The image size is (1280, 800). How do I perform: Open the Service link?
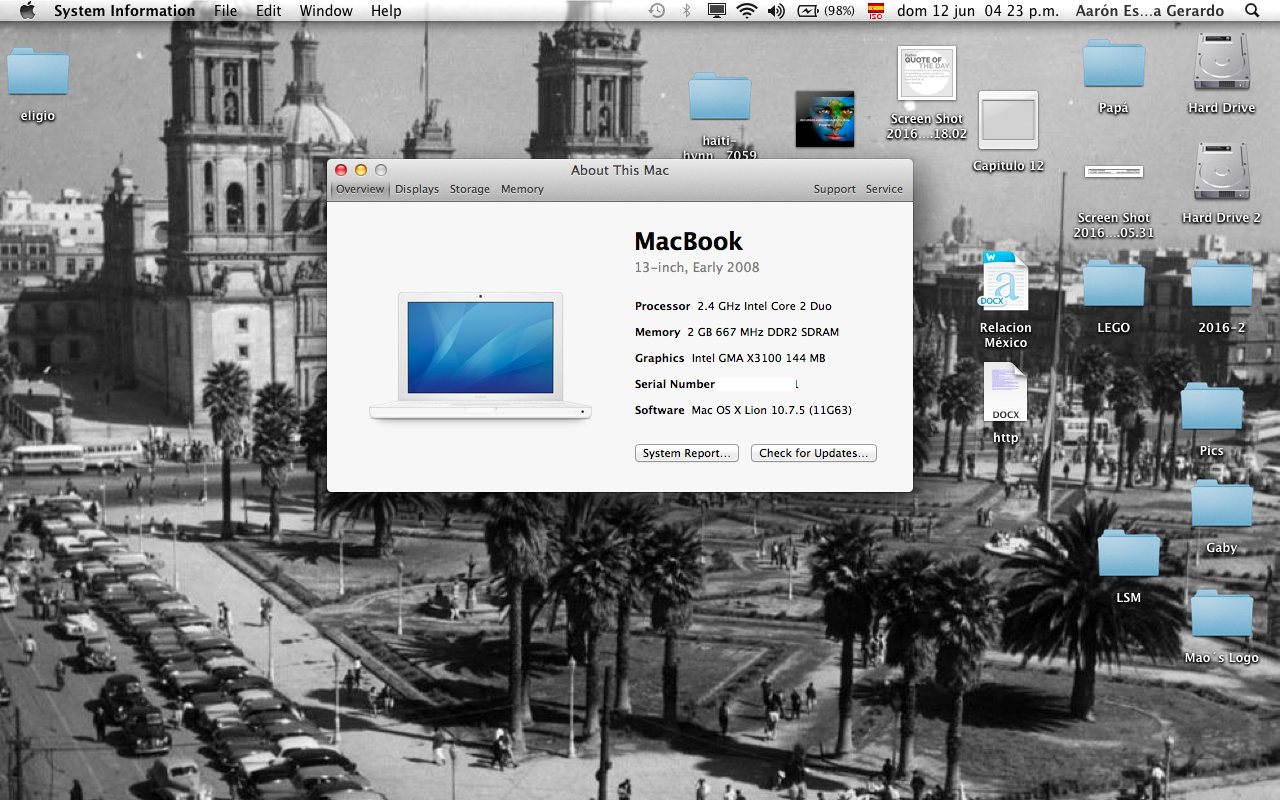tap(884, 189)
